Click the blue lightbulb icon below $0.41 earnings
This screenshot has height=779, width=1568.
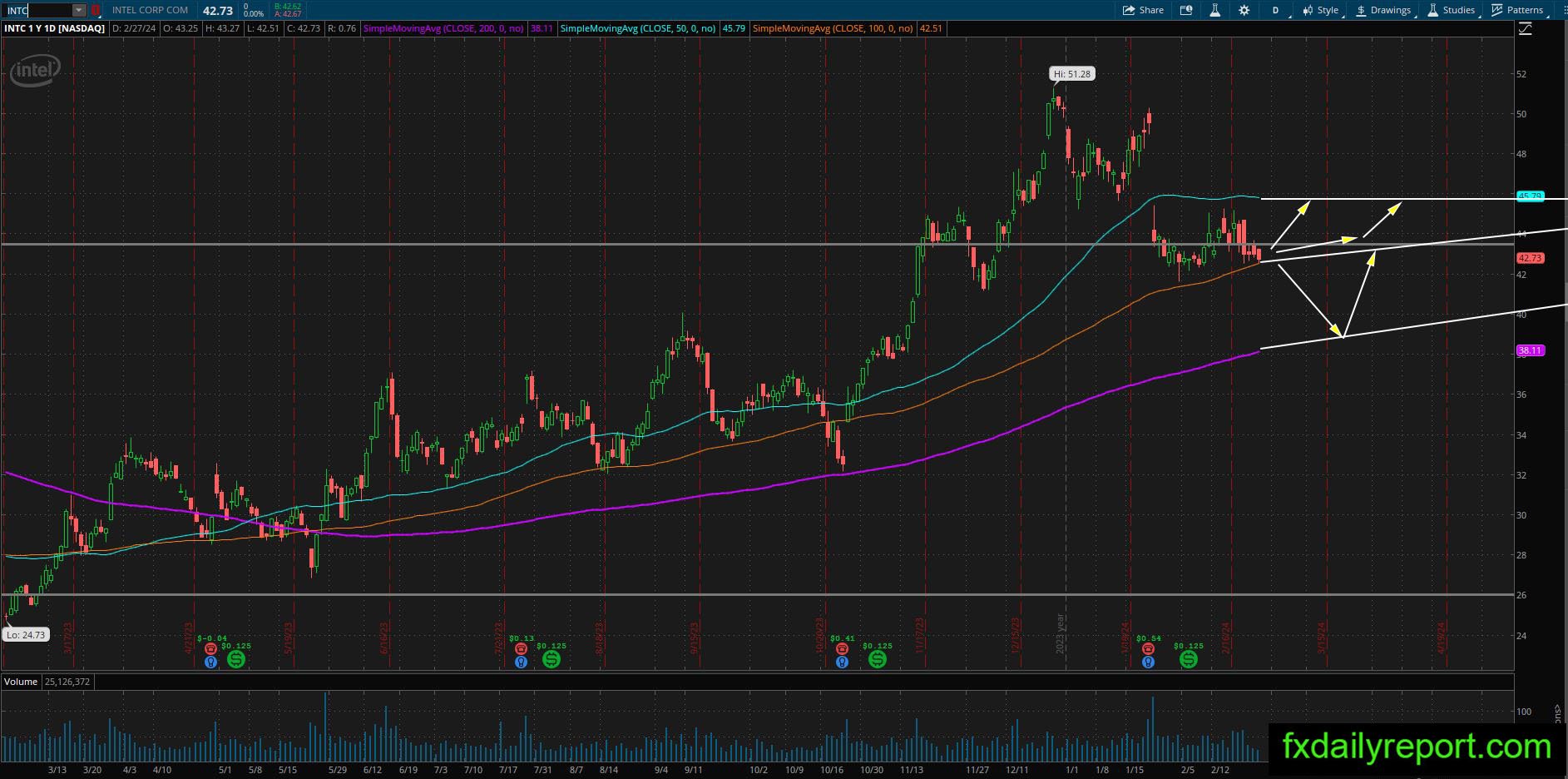[x=842, y=662]
